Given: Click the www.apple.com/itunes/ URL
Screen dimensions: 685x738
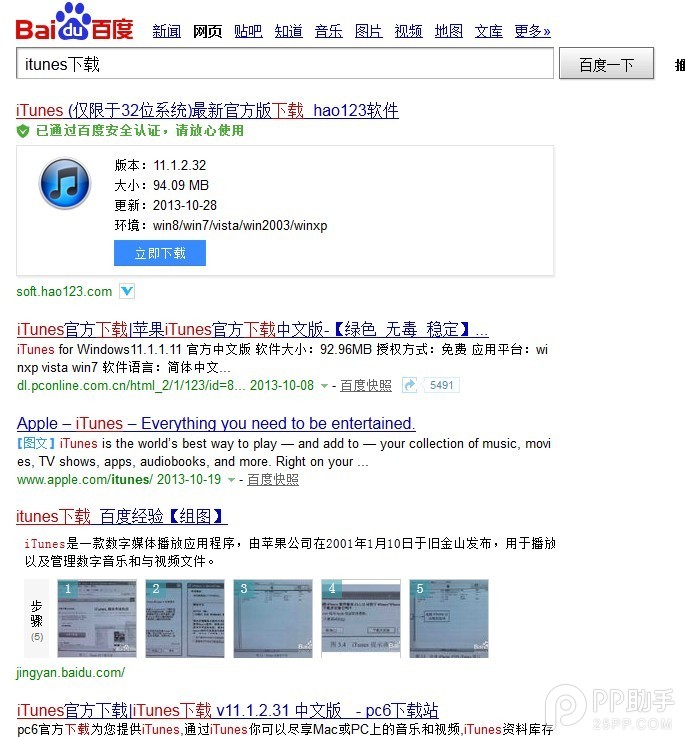Looking at the screenshot, I should point(85,480).
